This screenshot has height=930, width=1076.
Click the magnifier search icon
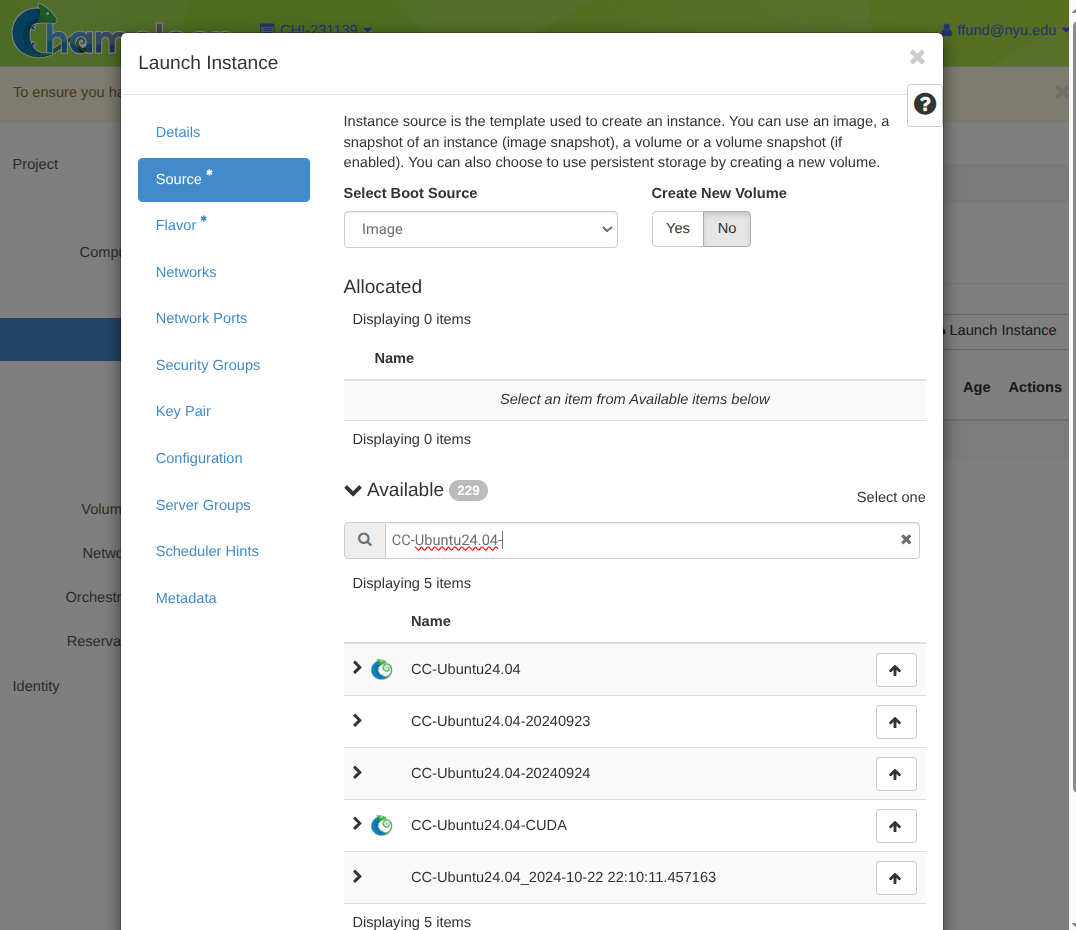pyautogui.click(x=364, y=540)
